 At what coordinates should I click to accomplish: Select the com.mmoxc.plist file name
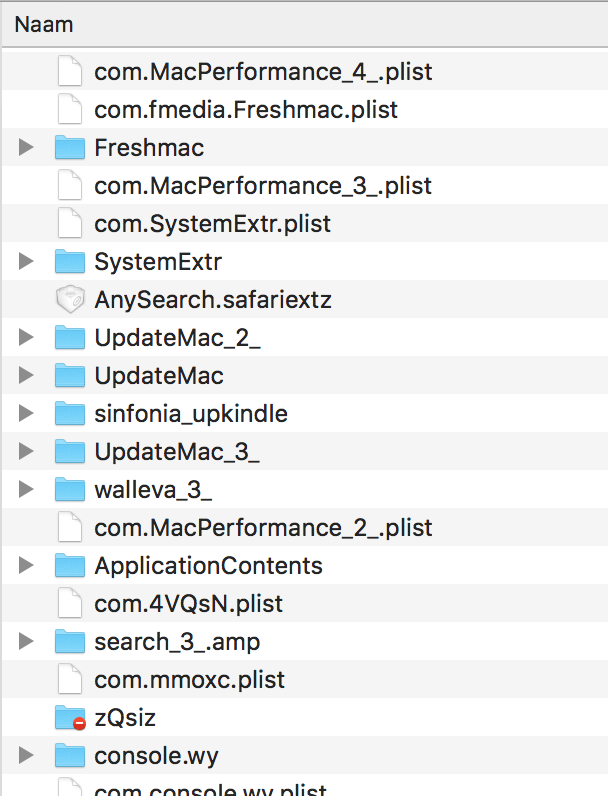[189, 680]
